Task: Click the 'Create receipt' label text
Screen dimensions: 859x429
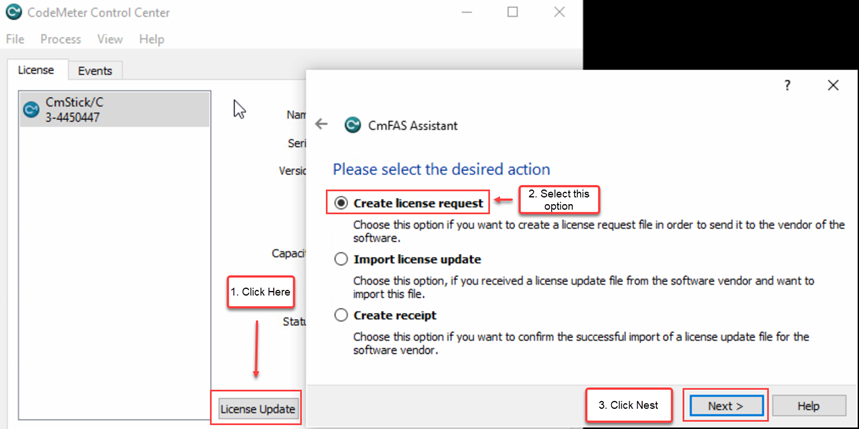Action: (395, 316)
